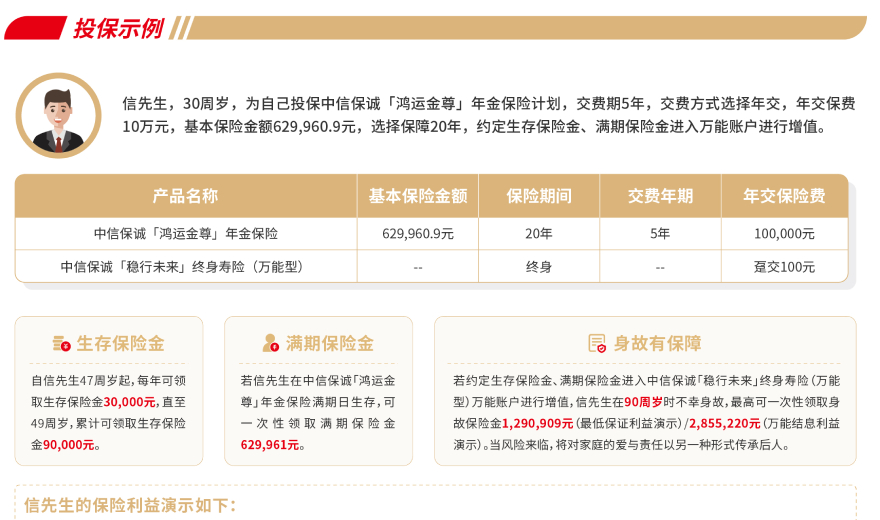Click the 20年 insurance period cell
Image resolution: width=880 pixels, height=520 pixels.
click(539, 233)
